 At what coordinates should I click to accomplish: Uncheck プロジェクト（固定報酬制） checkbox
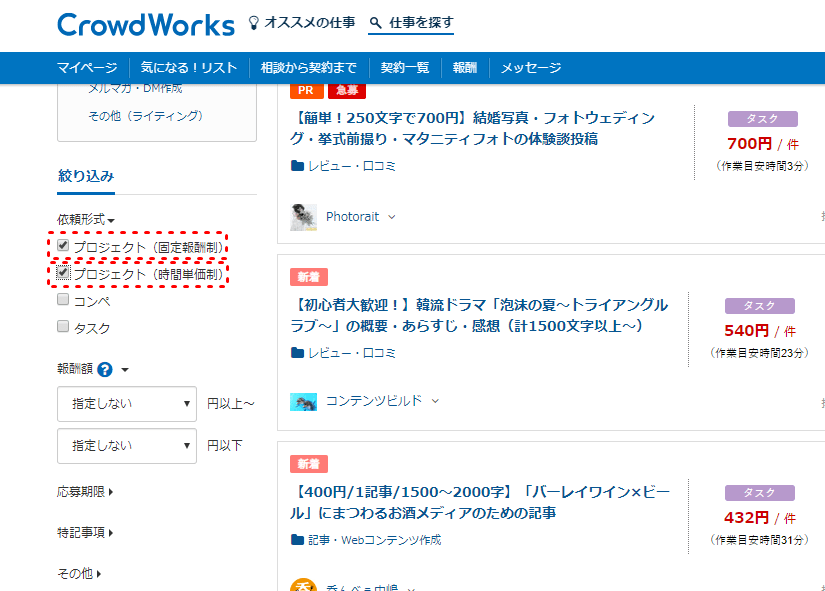click(x=64, y=246)
